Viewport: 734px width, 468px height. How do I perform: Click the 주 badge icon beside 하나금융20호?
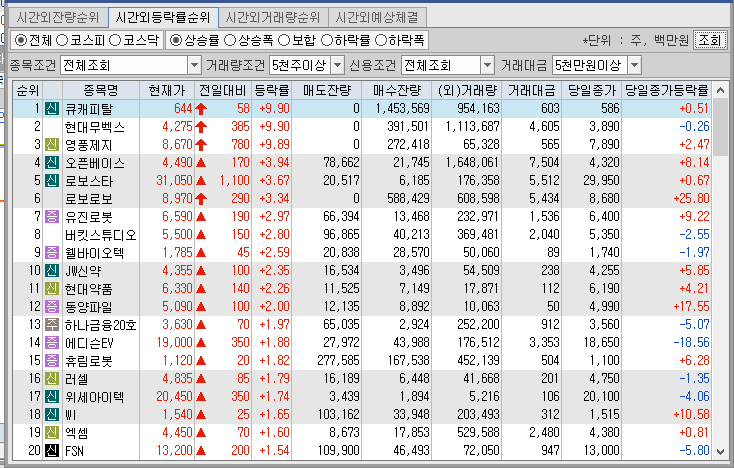[51, 324]
